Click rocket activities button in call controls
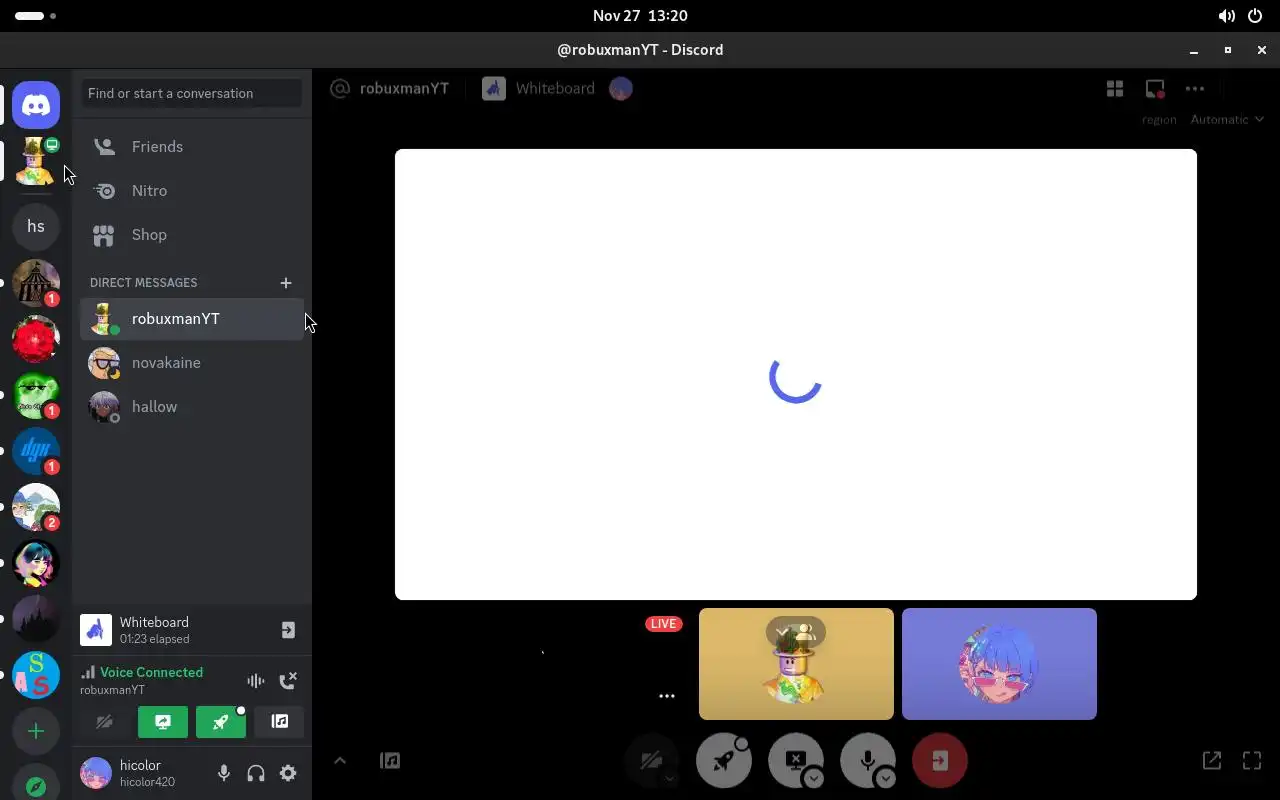The height and width of the screenshot is (800, 1280). click(x=723, y=760)
